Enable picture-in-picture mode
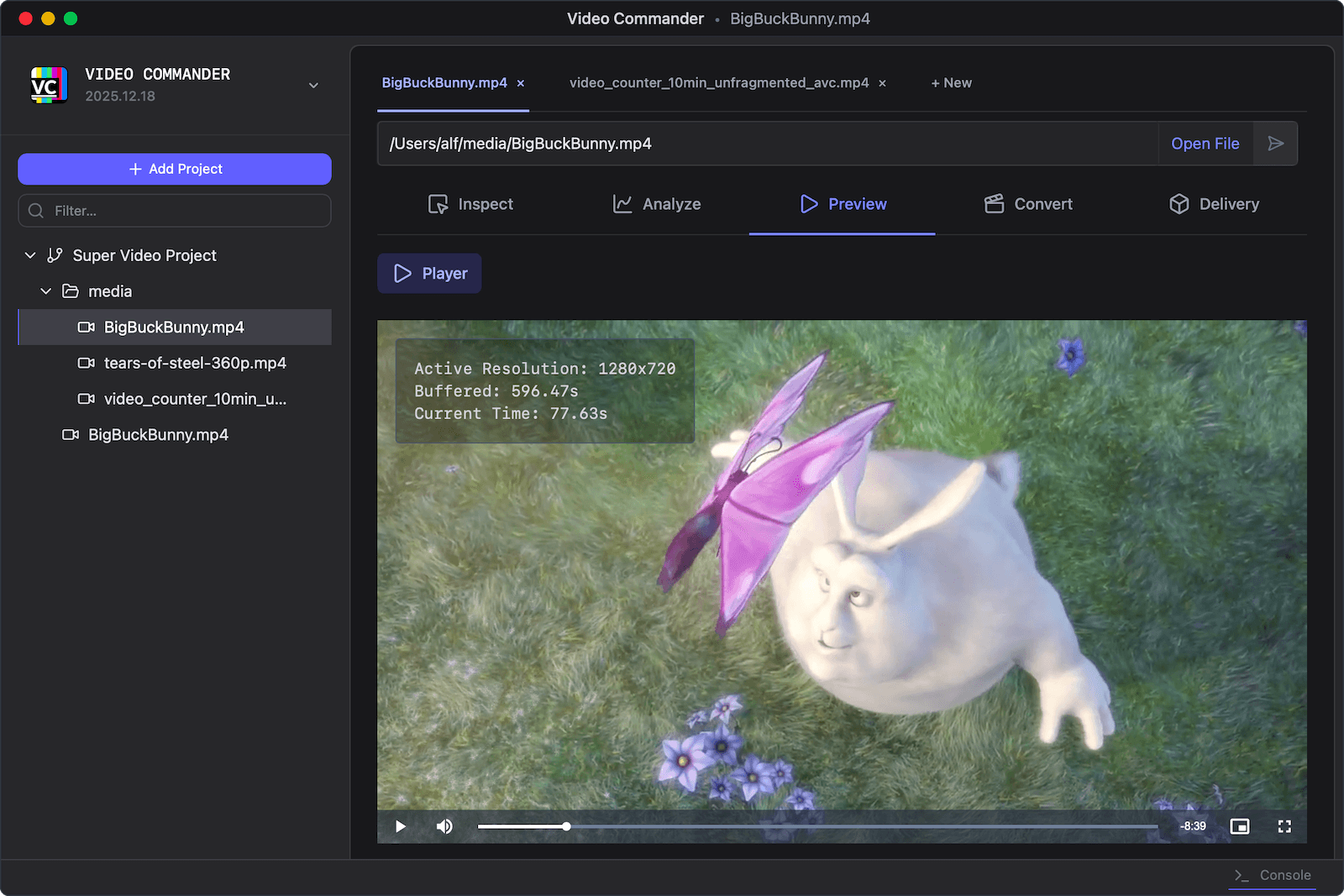1344x896 pixels. click(x=1241, y=826)
